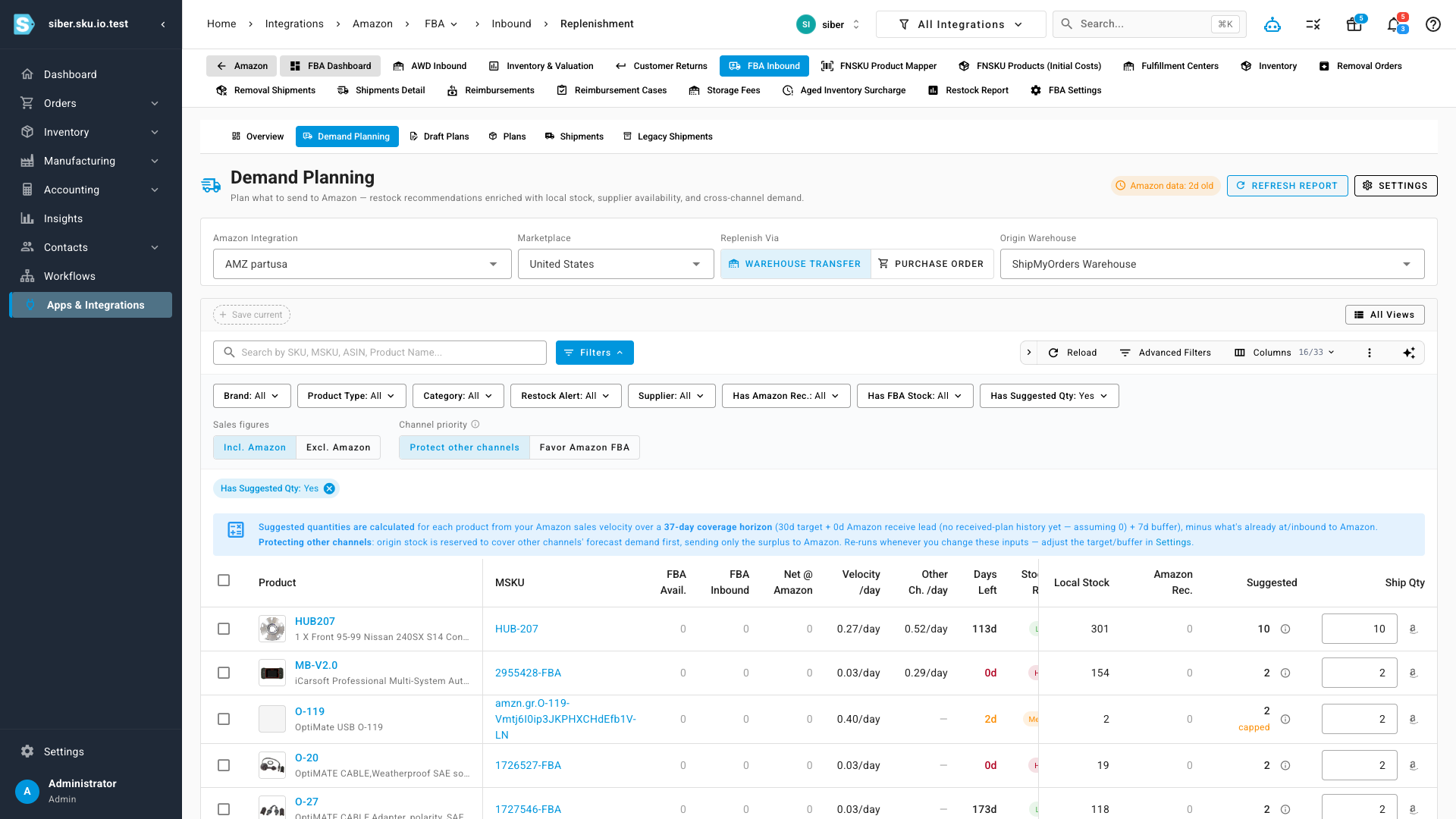
Task: Toggle the blue Filters button
Action: pyautogui.click(x=595, y=353)
